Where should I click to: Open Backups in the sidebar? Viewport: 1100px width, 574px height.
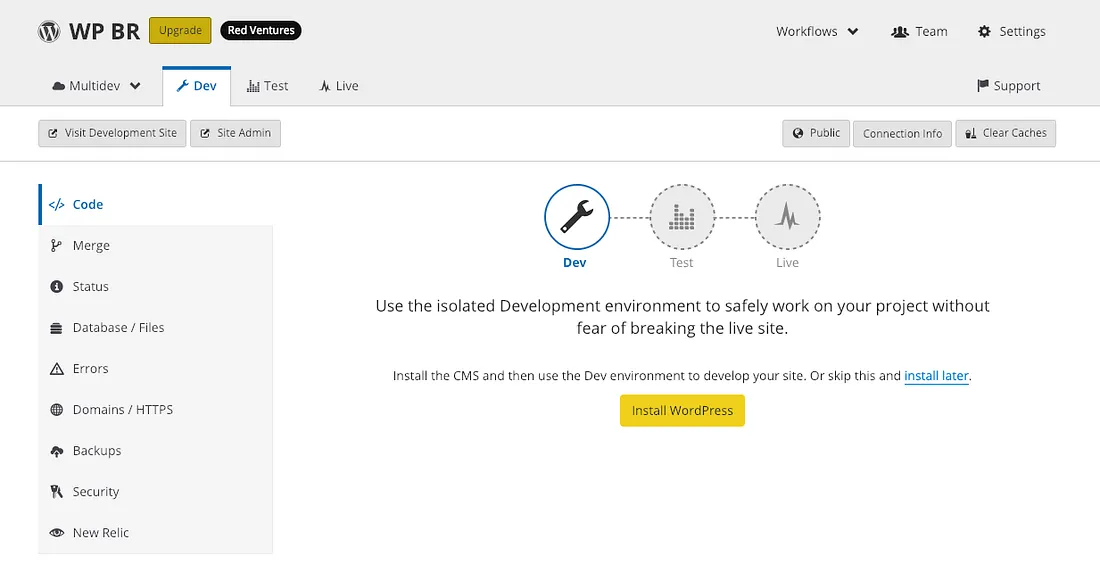pyautogui.click(x=96, y=451)
